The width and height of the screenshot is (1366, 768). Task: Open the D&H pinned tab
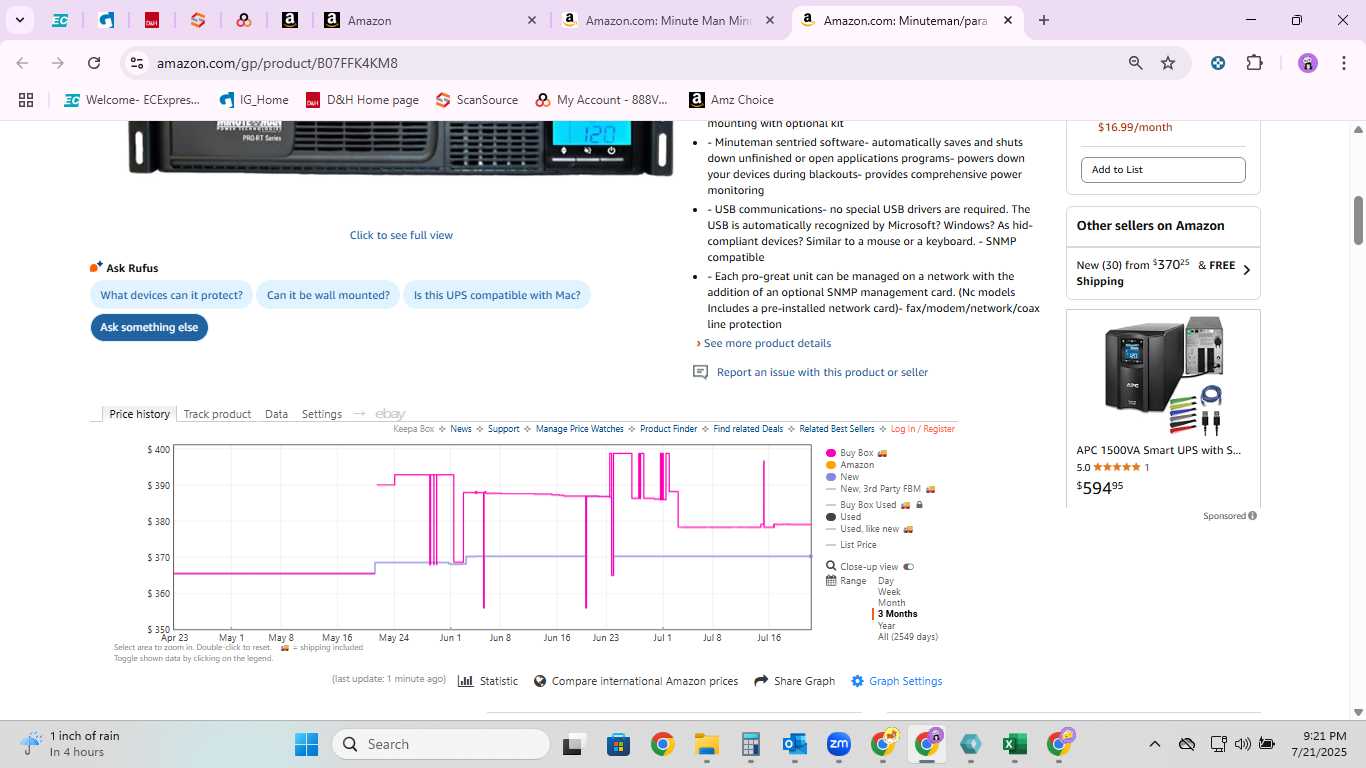152,20
